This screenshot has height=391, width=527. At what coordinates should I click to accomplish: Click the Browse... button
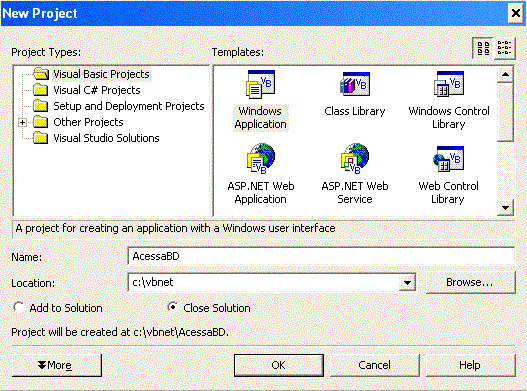pos(470,282)
